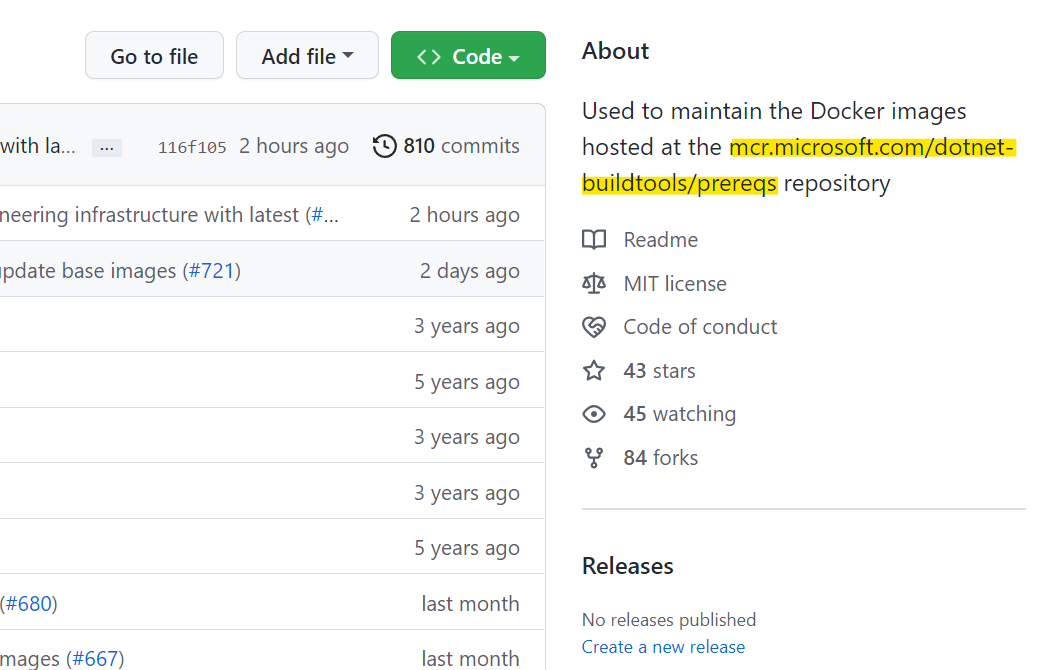Open pull request #680 link
This screenshot has width=1053, height=670.
click(28, 604)
